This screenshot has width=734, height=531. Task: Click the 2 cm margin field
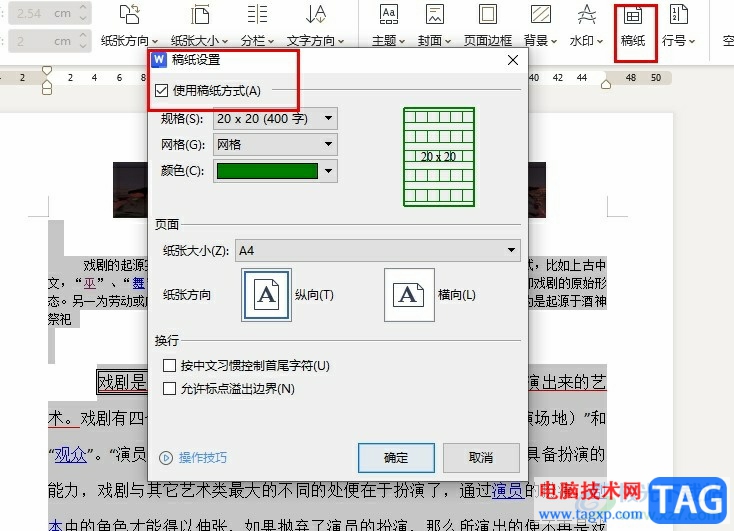click(x=43, y=41)
